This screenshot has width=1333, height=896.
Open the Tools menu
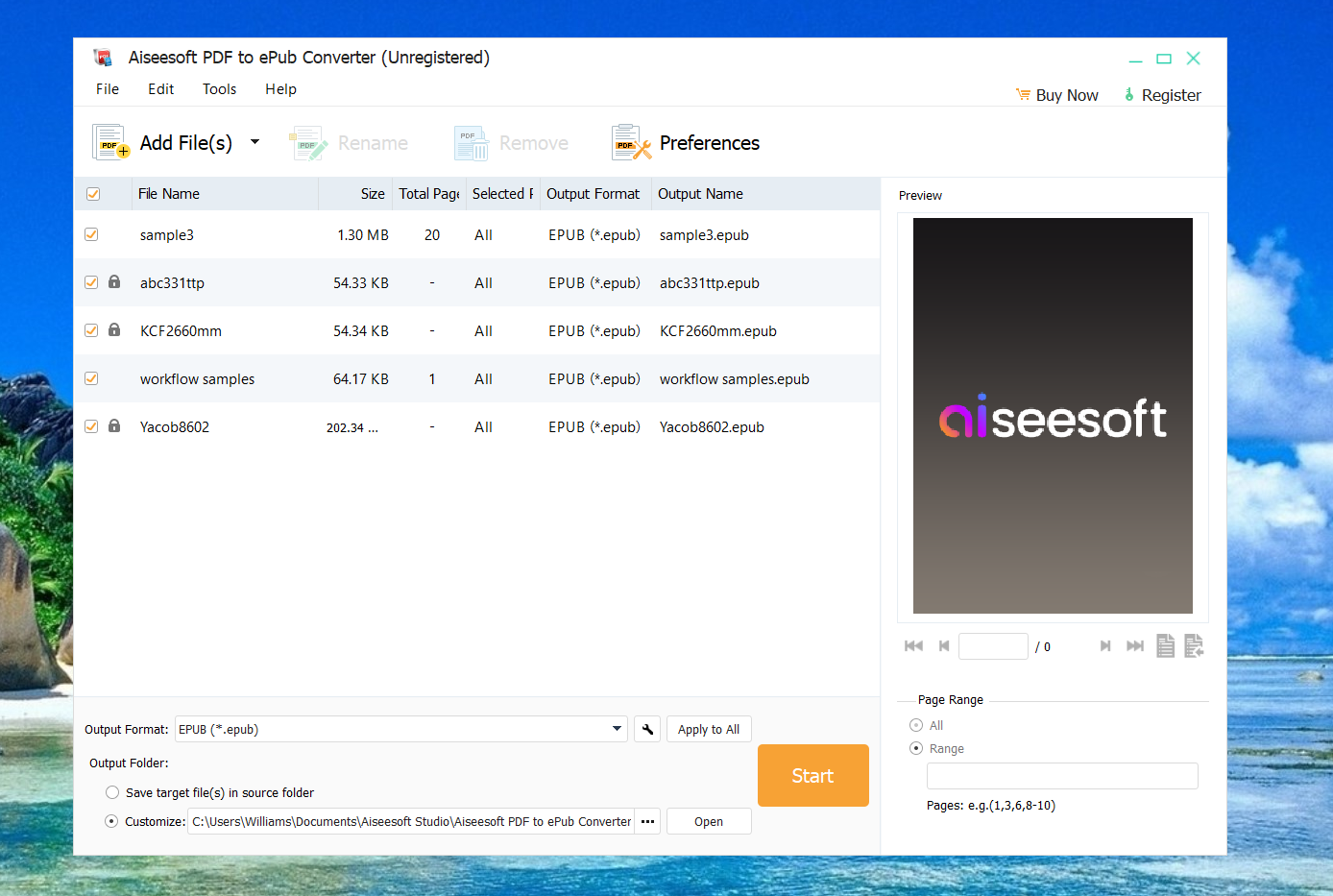pyautogui.click(x=219, y=89)
